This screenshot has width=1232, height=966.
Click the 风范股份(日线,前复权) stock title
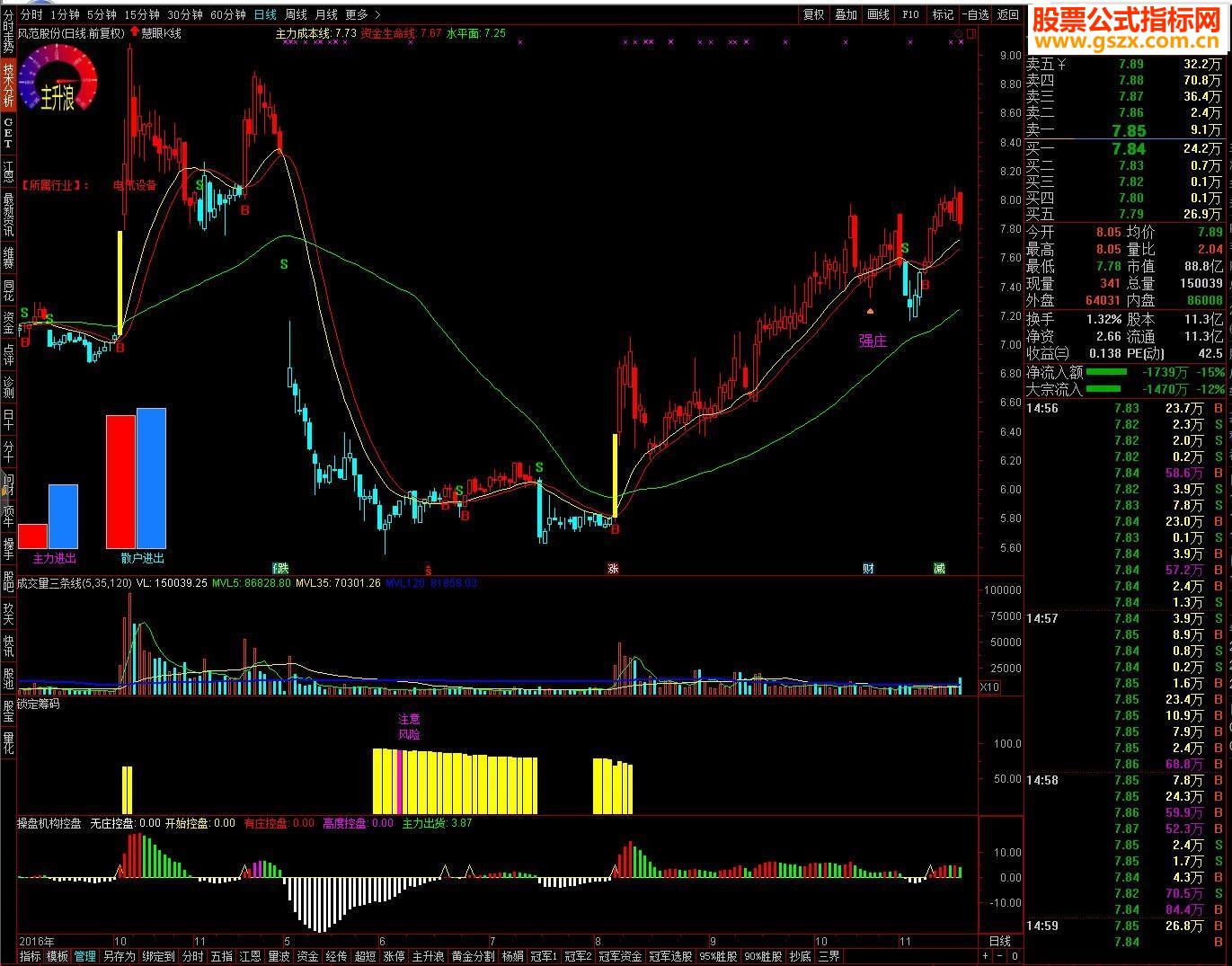click(x=71, y=33)
